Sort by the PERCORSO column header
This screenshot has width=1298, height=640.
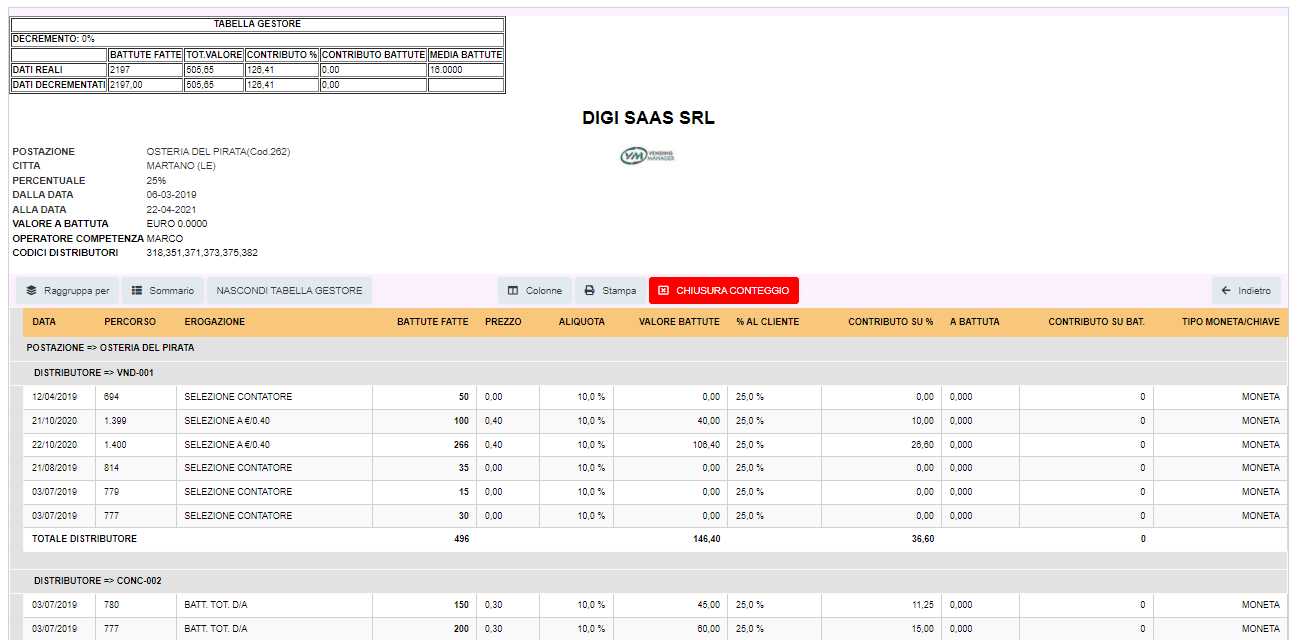(x=130, y=322)
